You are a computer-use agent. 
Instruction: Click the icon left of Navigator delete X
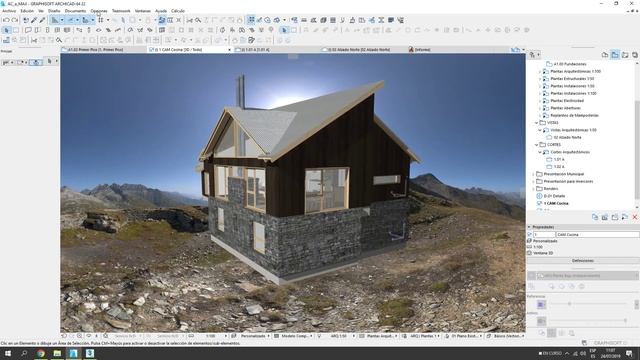(x=624, y=217)
